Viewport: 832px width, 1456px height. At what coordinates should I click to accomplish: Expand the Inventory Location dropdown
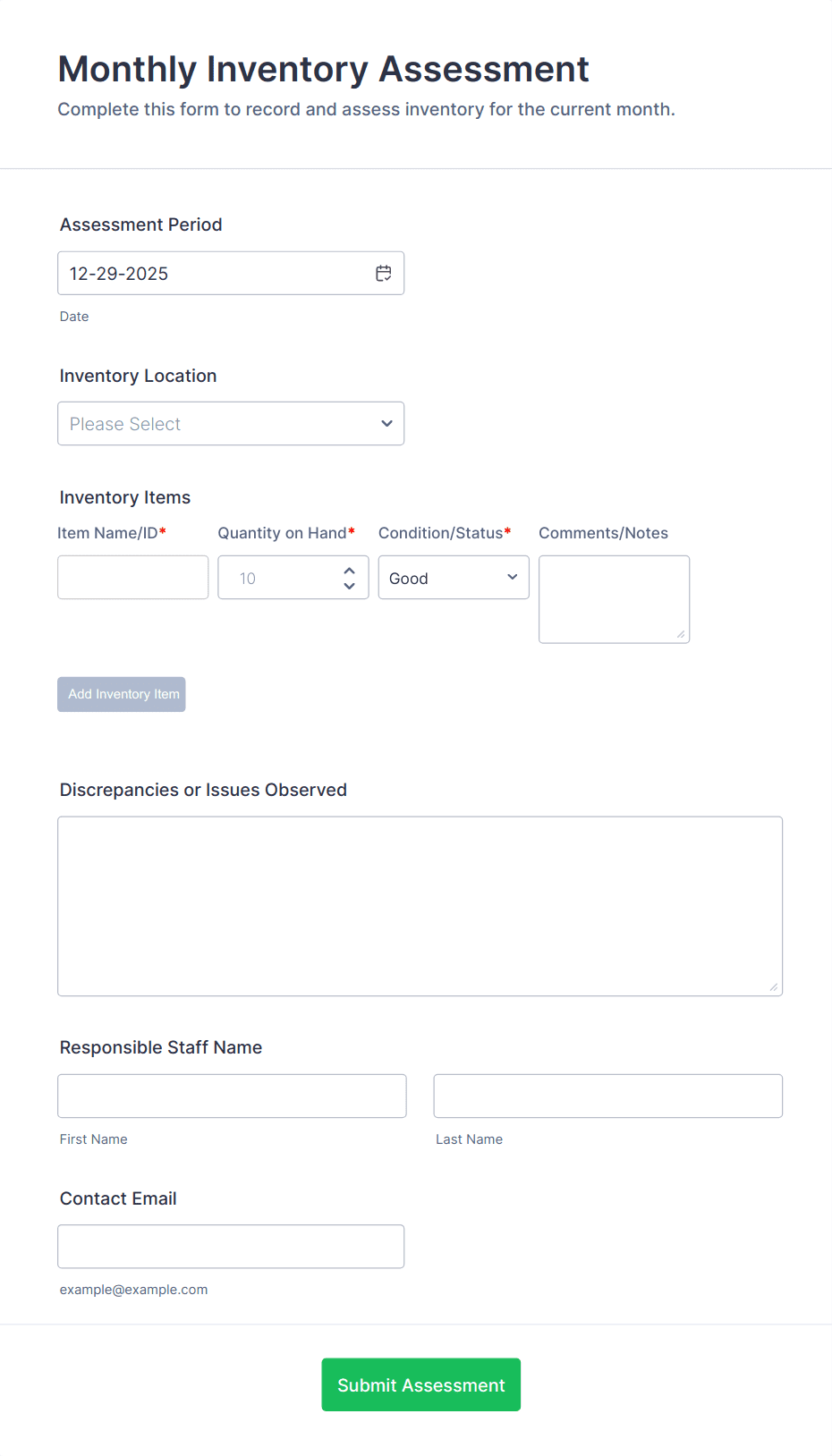click(x=231, y=424)
